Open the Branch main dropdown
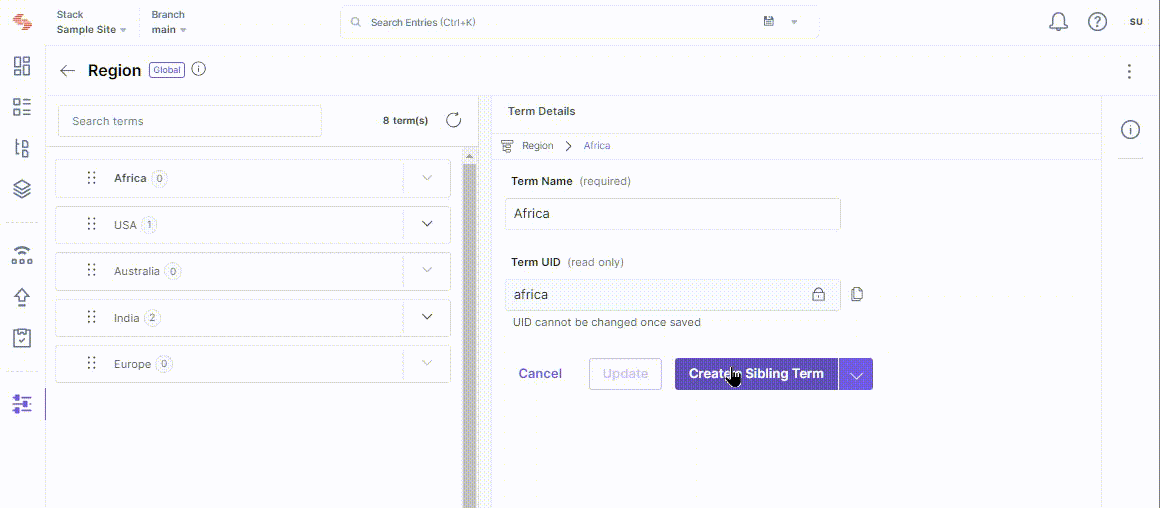Image resolution: width=1160 pixels, height=508 pixels. click(x=169, y=30)
